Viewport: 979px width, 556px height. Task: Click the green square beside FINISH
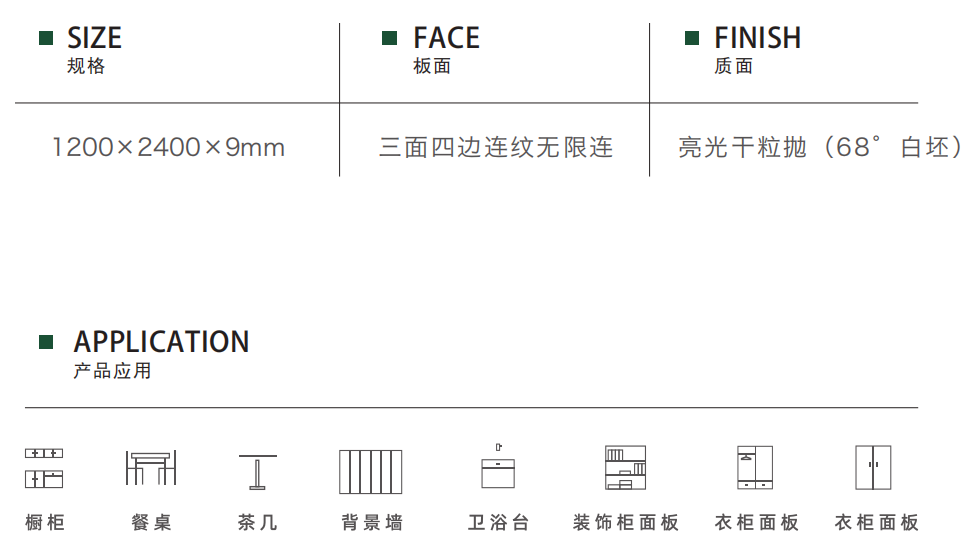coord(692,38)
